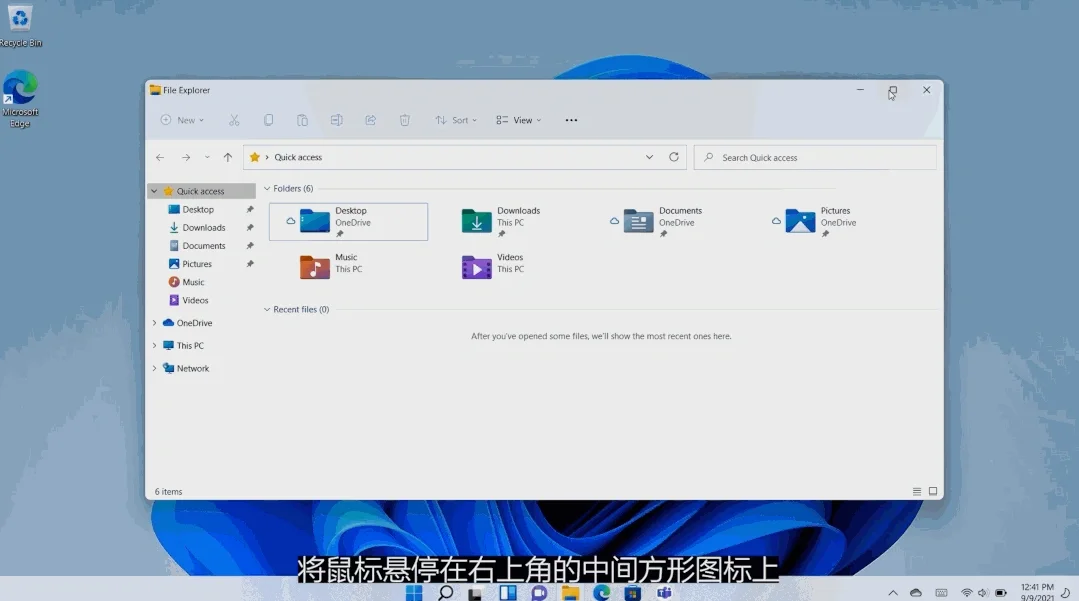Select the Paste icon in the toolbar
Viewport: 1079px width, 601px height.
(x=302, y=119)
